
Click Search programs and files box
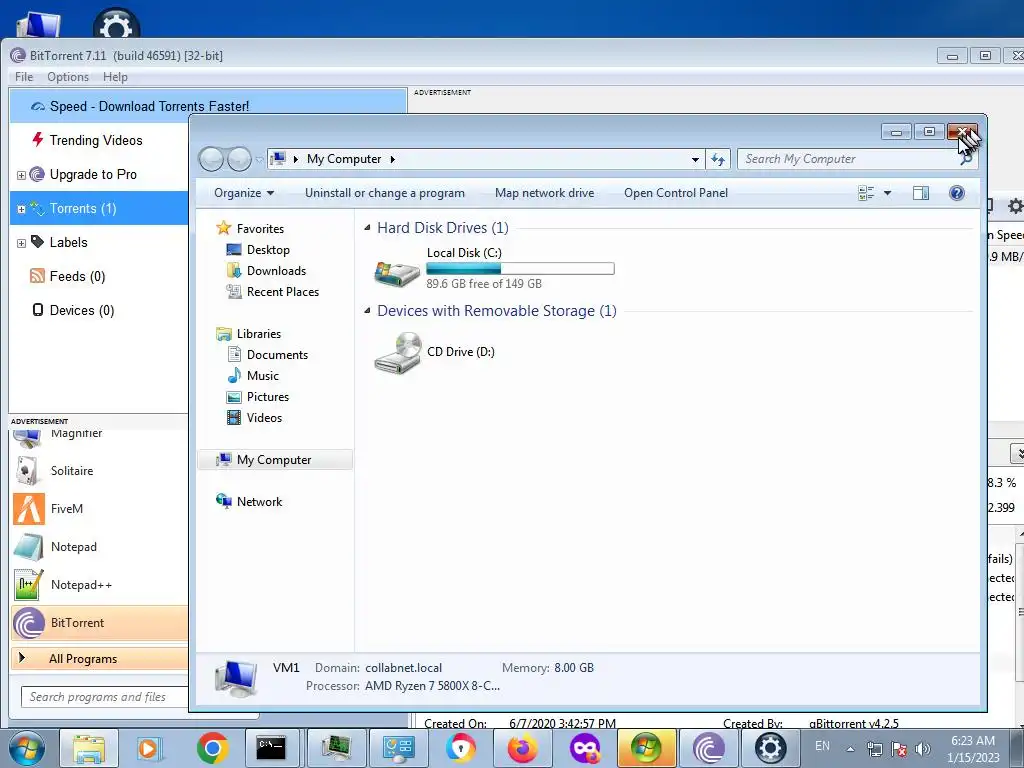click(104, 697)
